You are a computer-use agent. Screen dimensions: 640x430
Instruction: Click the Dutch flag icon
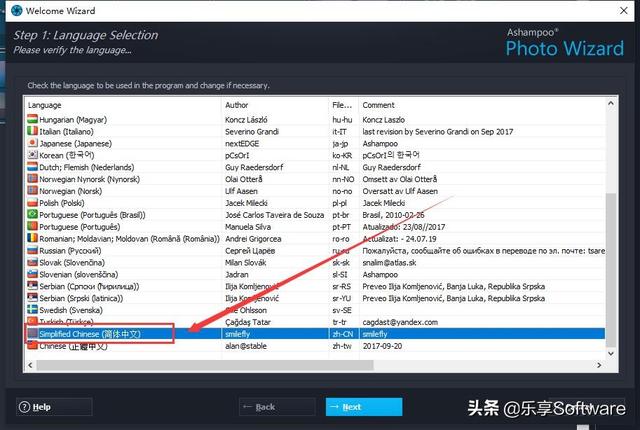coord(32,167)
